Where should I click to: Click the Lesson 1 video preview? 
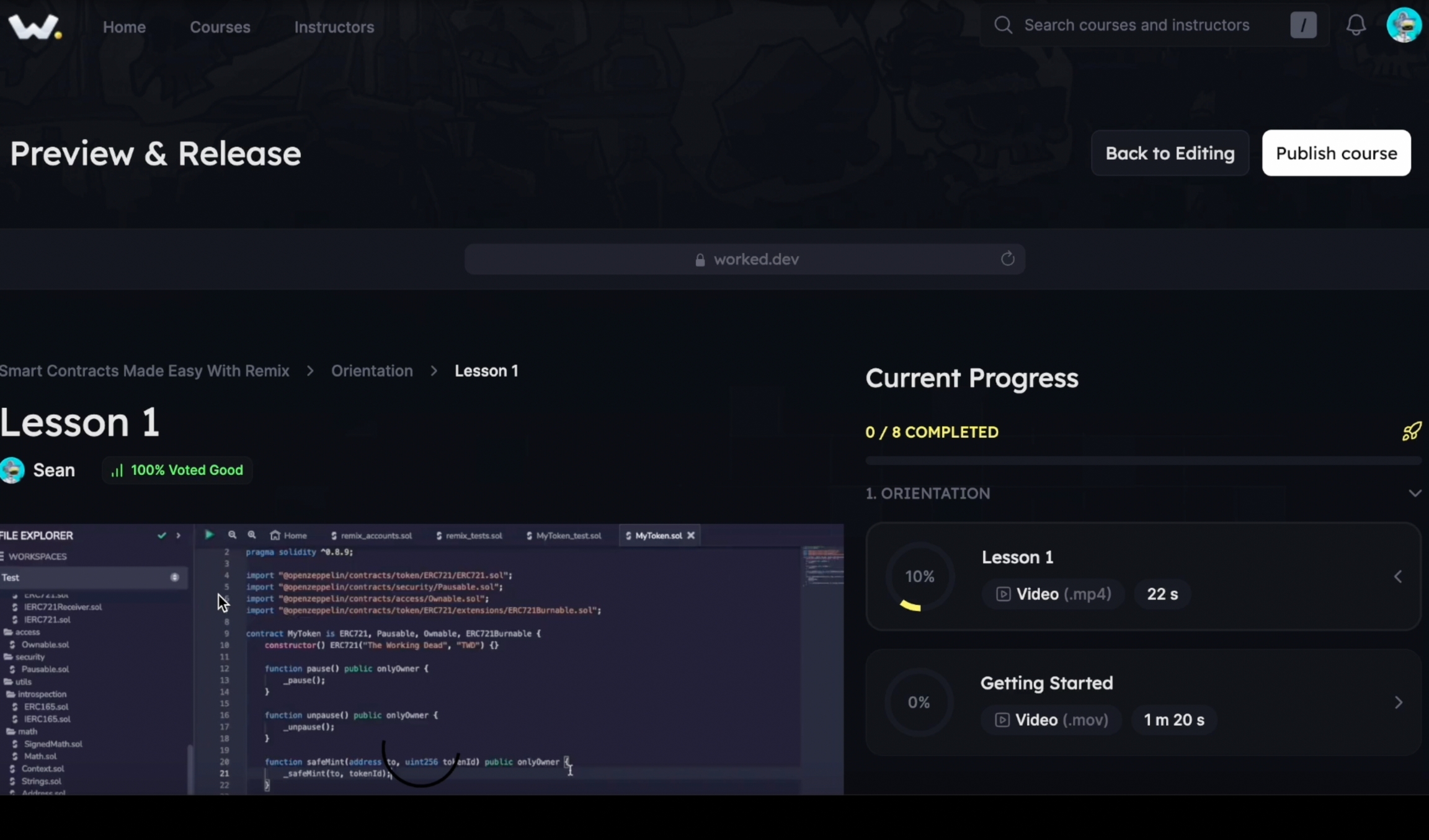point(422,659)
